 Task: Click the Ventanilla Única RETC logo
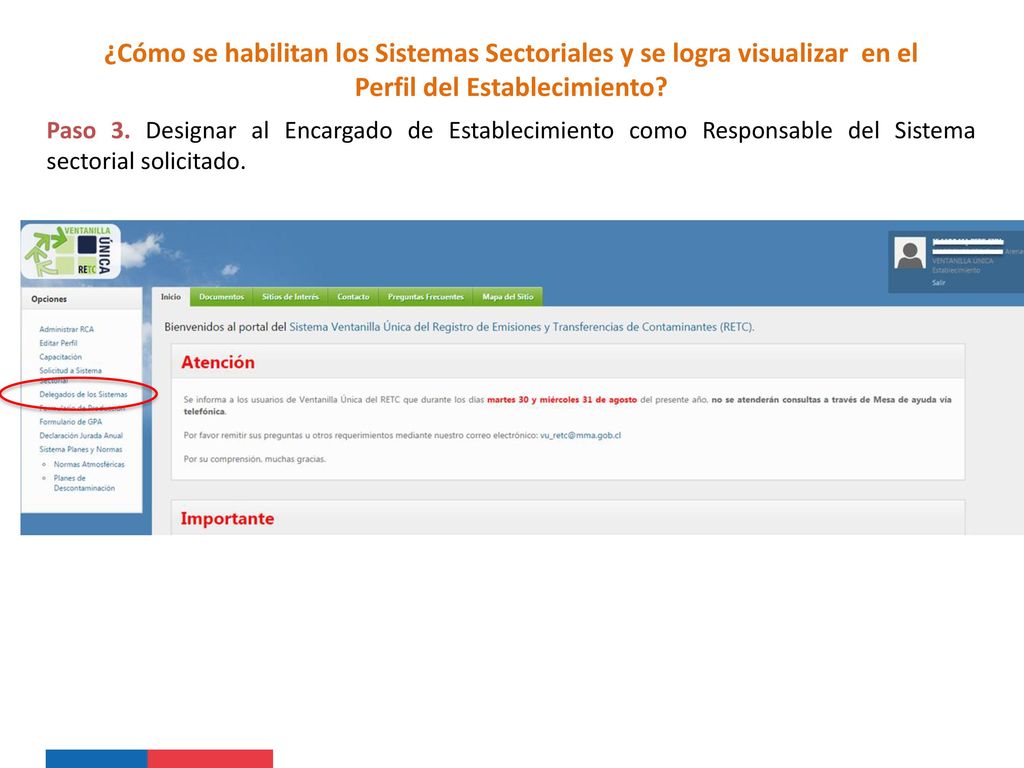71,251
